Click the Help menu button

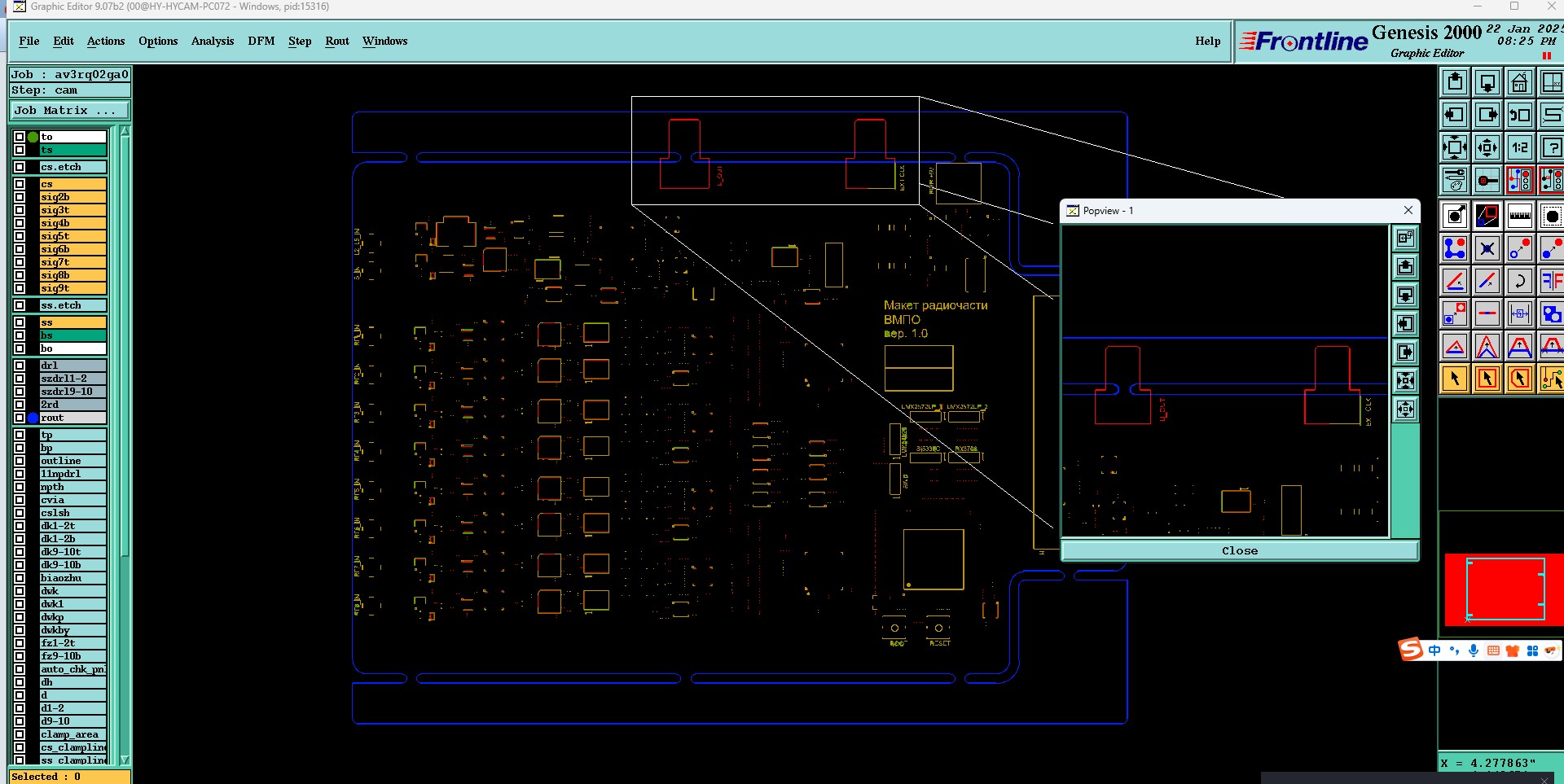tap(1208, 41)
